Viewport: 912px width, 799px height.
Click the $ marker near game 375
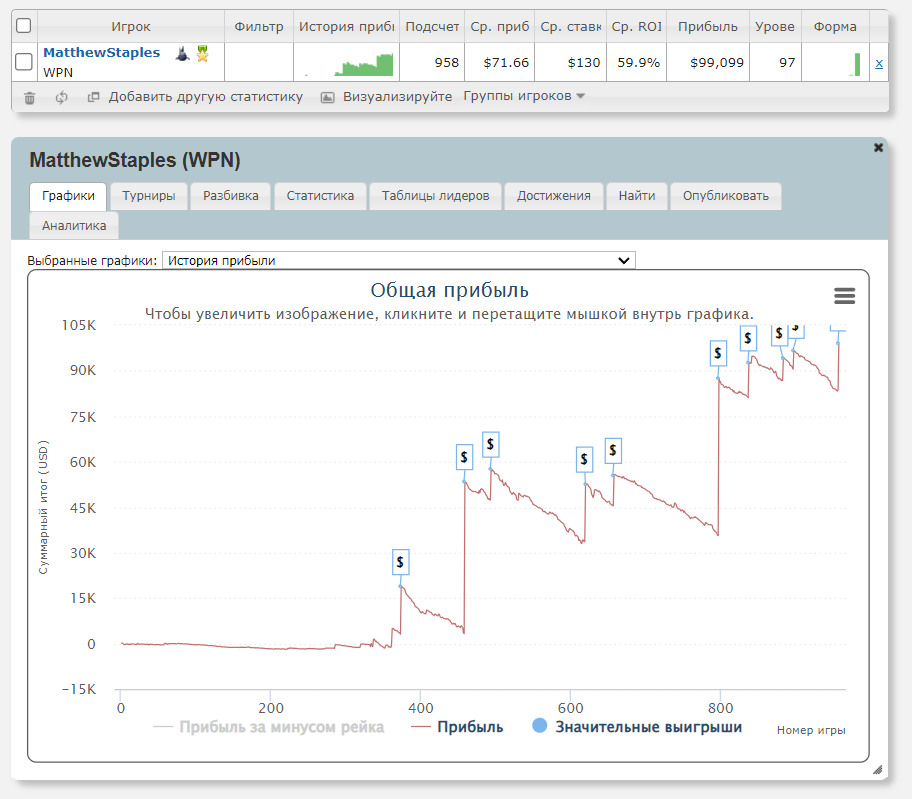[400, 562]
